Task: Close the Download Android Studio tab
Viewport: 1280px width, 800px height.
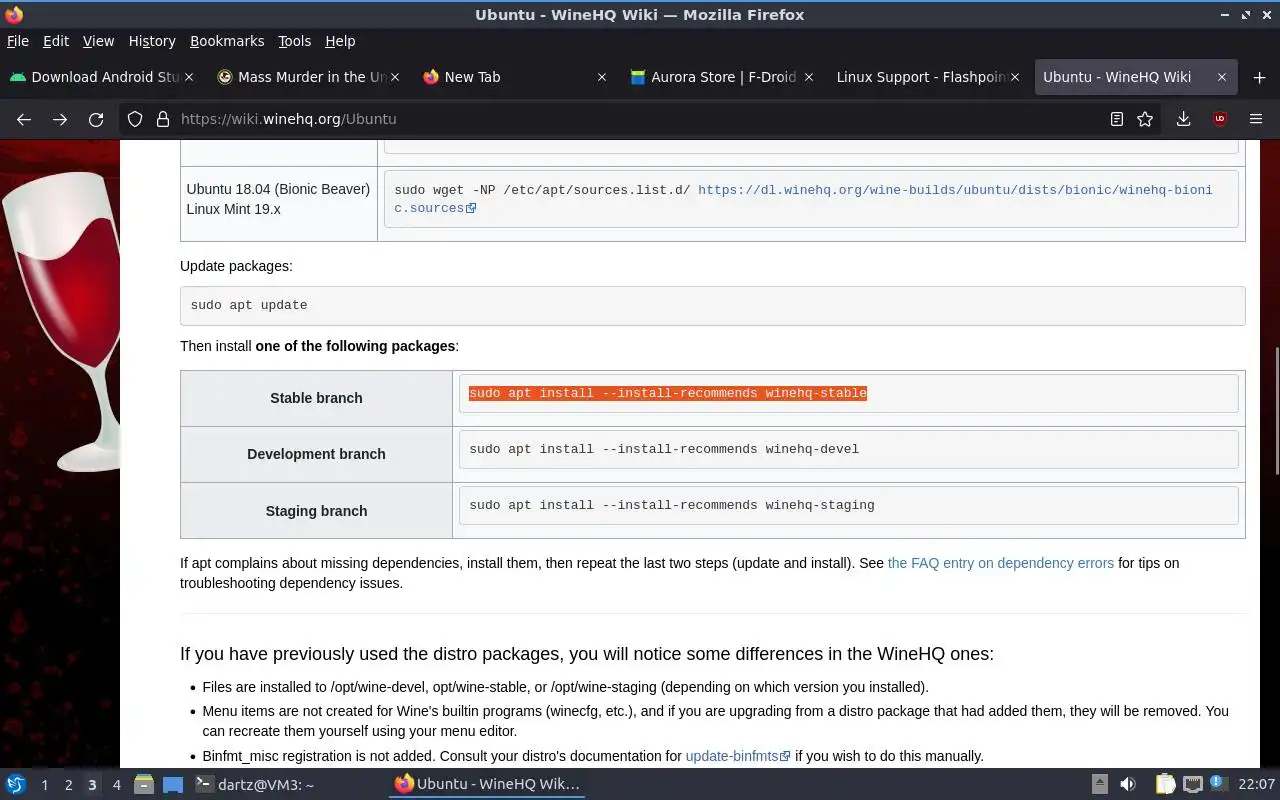Action: coord(189,77)
